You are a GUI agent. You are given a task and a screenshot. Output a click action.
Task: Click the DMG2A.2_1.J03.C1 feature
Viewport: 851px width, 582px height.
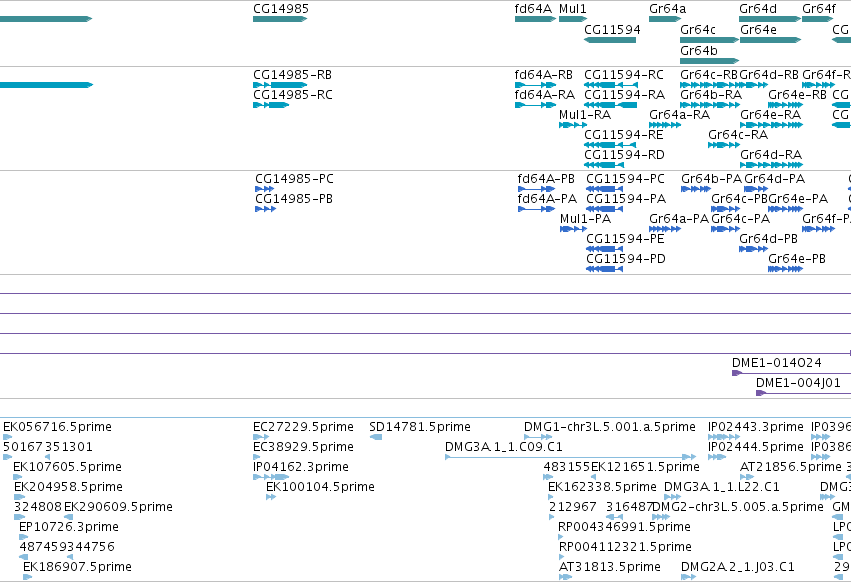(x=688, y=577)
